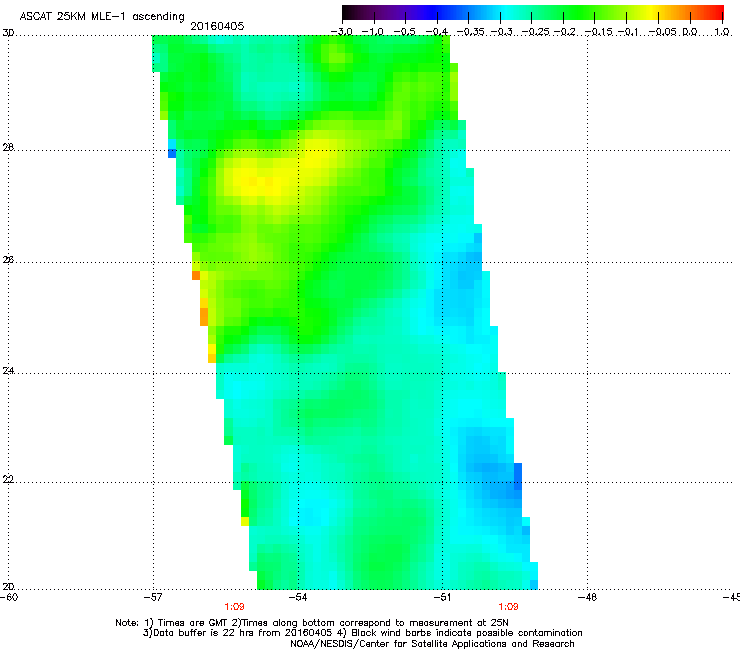Screen dimensions: 740x650
Task: Click the title "ASCAT 25KM MLE-1 ascending"
Action: [102, 17]
